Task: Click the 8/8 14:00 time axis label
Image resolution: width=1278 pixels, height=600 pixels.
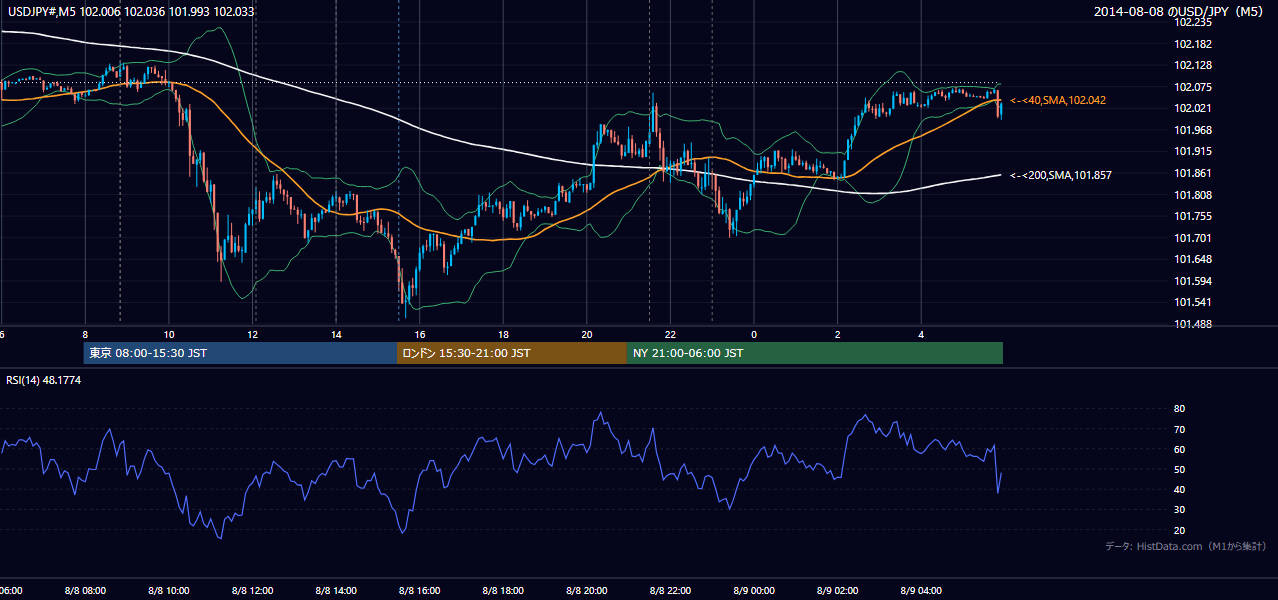Action: tap(336, 591)
